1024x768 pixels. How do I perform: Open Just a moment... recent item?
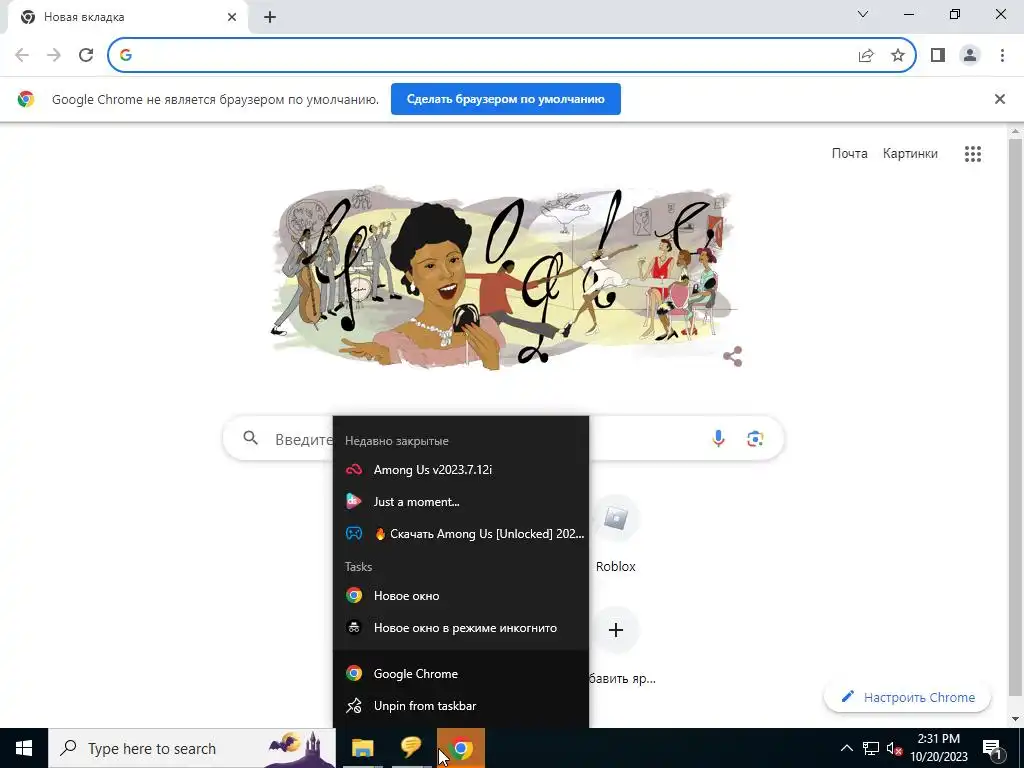point(461,502)
